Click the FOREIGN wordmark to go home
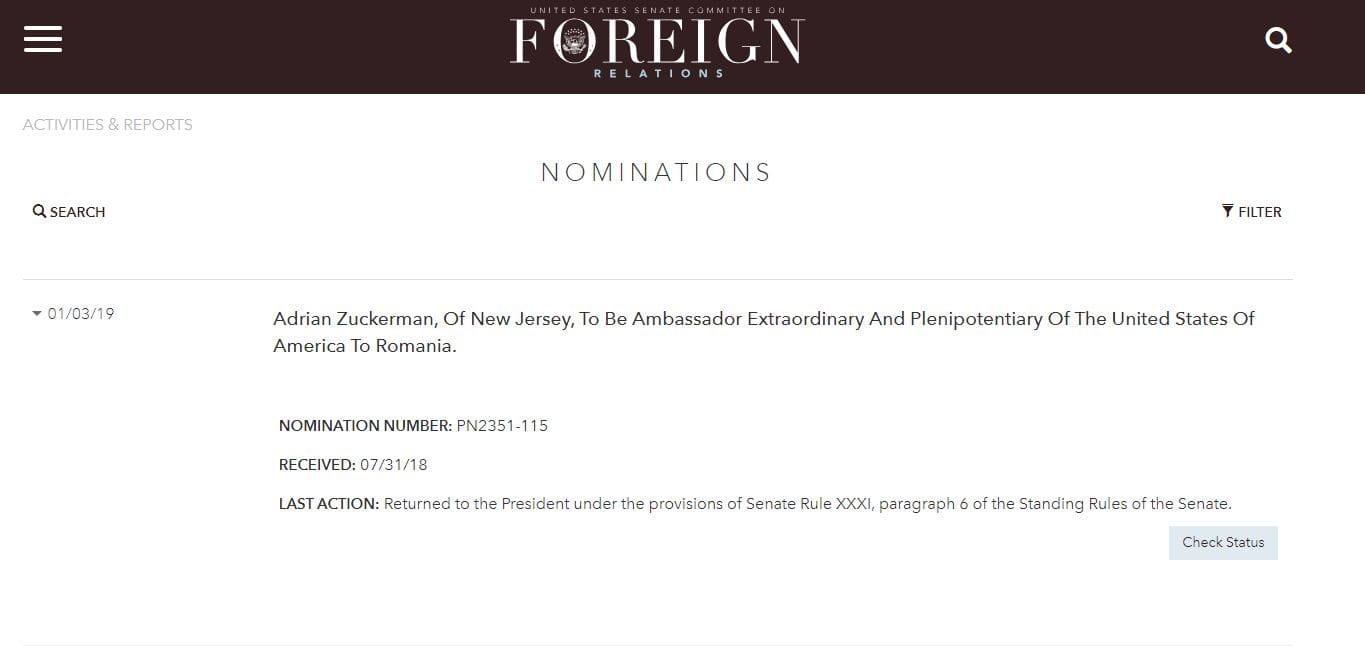The width and height of the screenshot is (1365, 646). [657, 42]
